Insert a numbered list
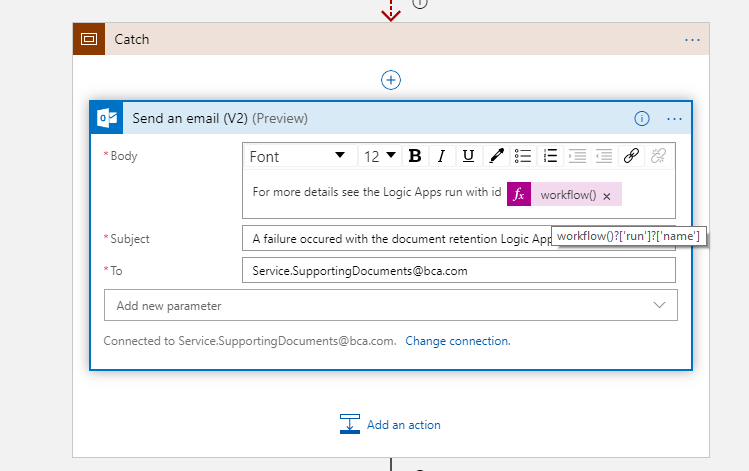Viewport: 749px width, 471px height. (x=550, y=156)
